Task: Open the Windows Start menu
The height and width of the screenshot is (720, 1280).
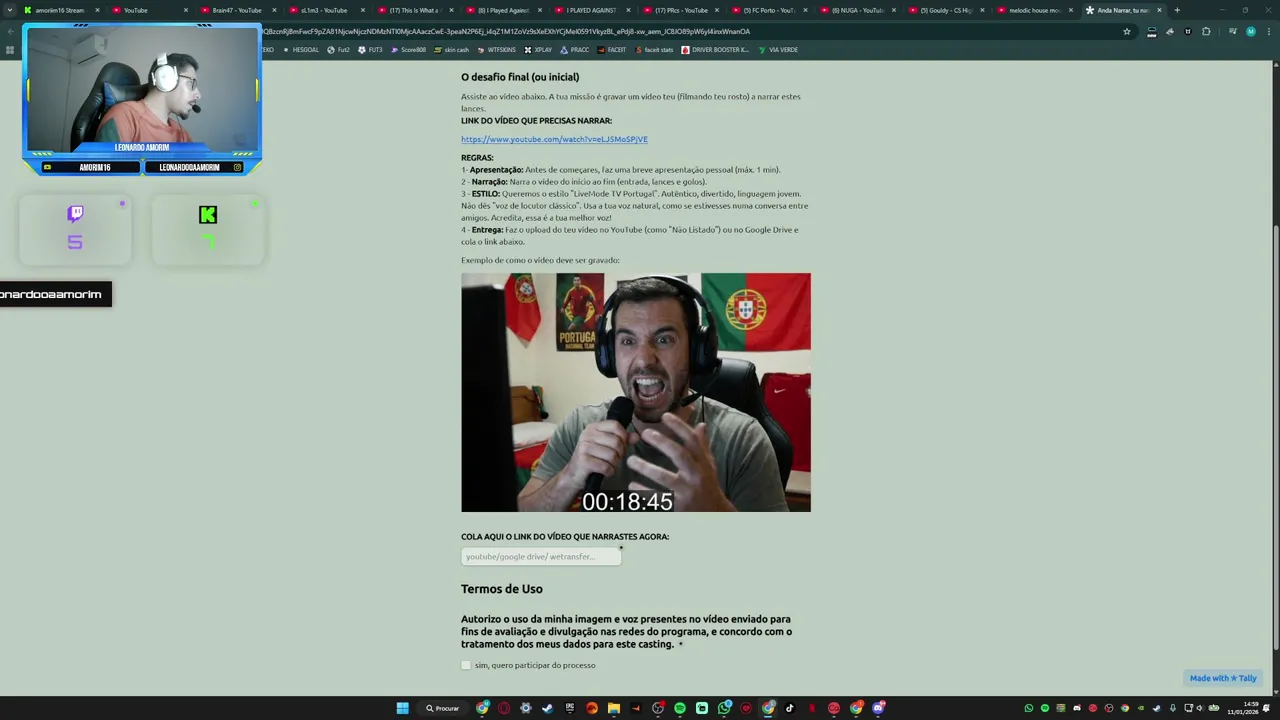Action: pyautogui.click(x=402, y=708)
